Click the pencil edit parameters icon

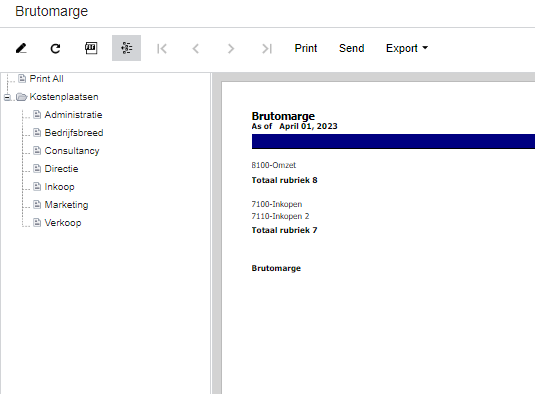point(21,48)
